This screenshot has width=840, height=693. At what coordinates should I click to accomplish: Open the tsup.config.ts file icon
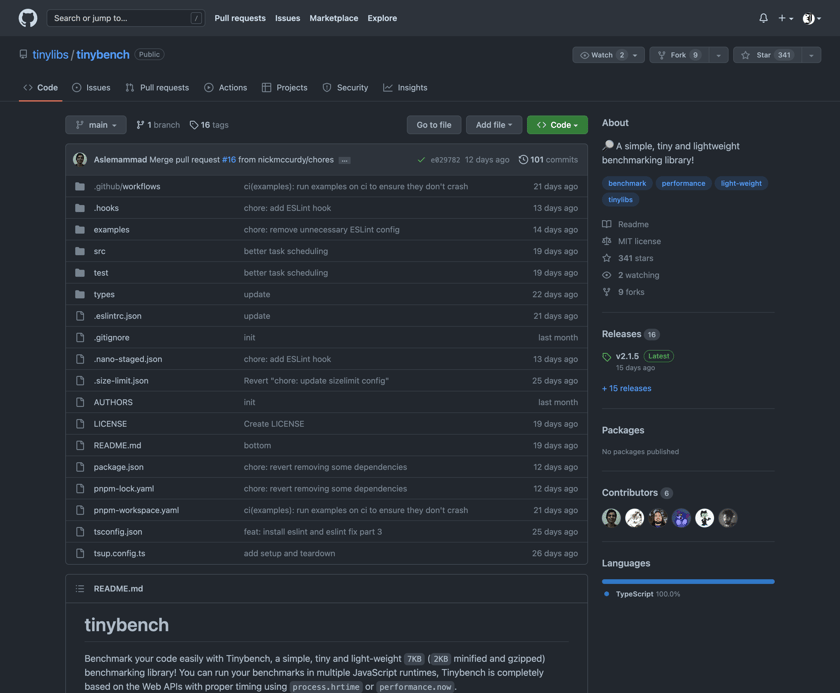pos(80,553)
